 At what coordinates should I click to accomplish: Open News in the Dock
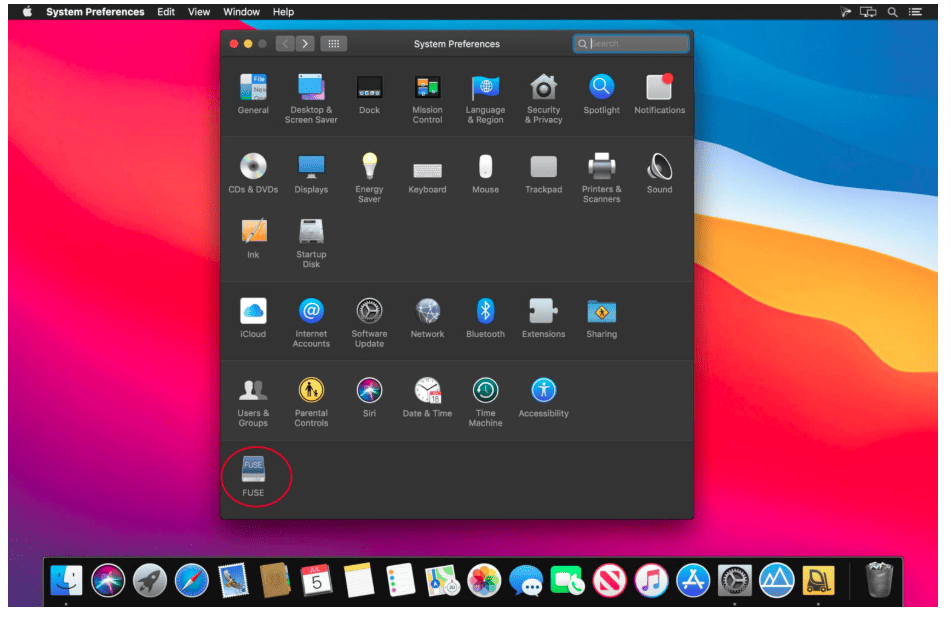610,580
